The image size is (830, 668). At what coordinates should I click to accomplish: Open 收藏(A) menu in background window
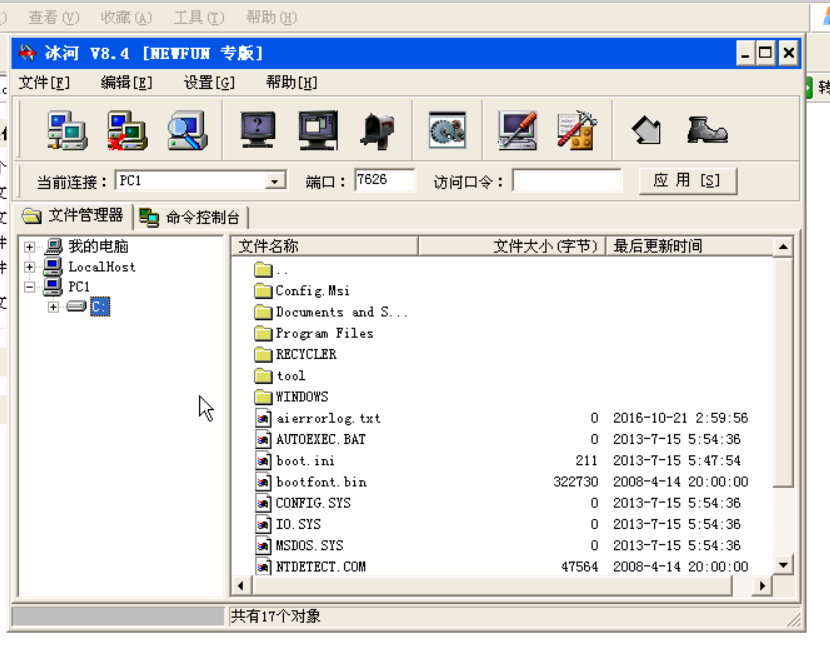[126, 17]
